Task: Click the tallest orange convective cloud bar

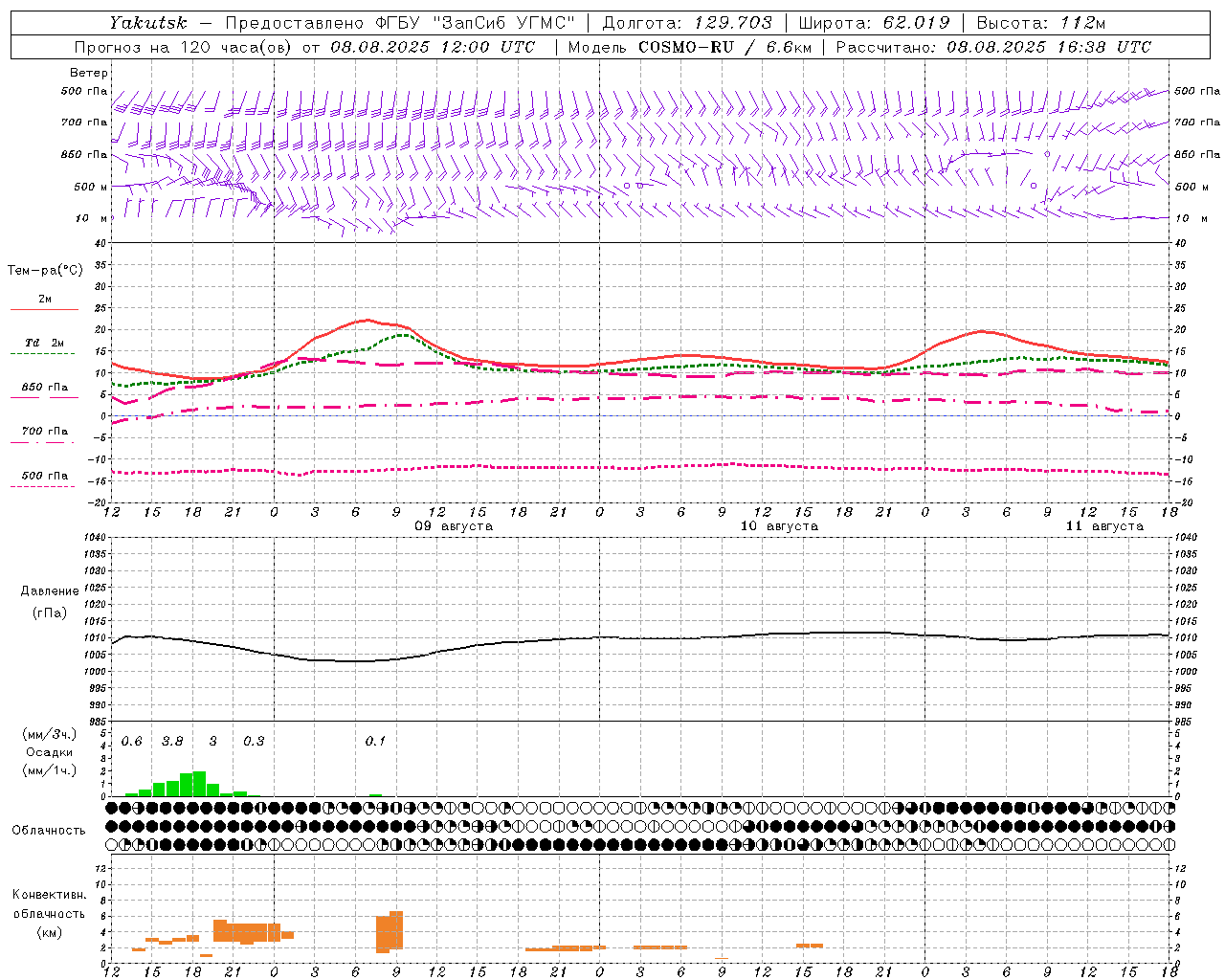Action: 396,929
